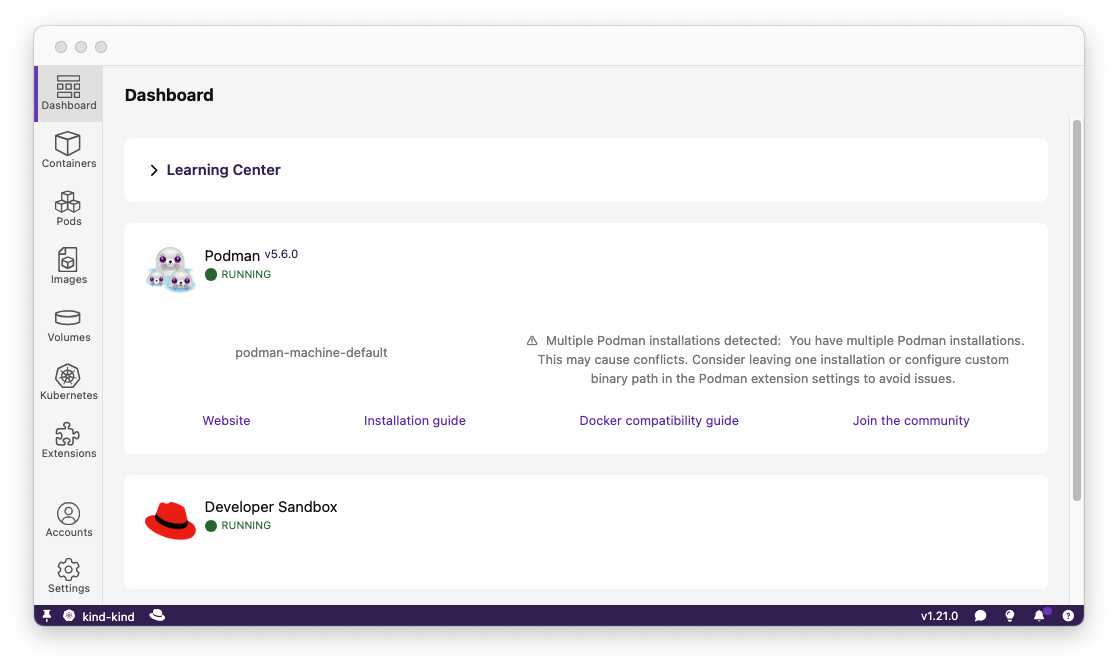Select the kind-kind Kubernetes context
Screen dimensions: 1118x668
(x=100, y=616)
